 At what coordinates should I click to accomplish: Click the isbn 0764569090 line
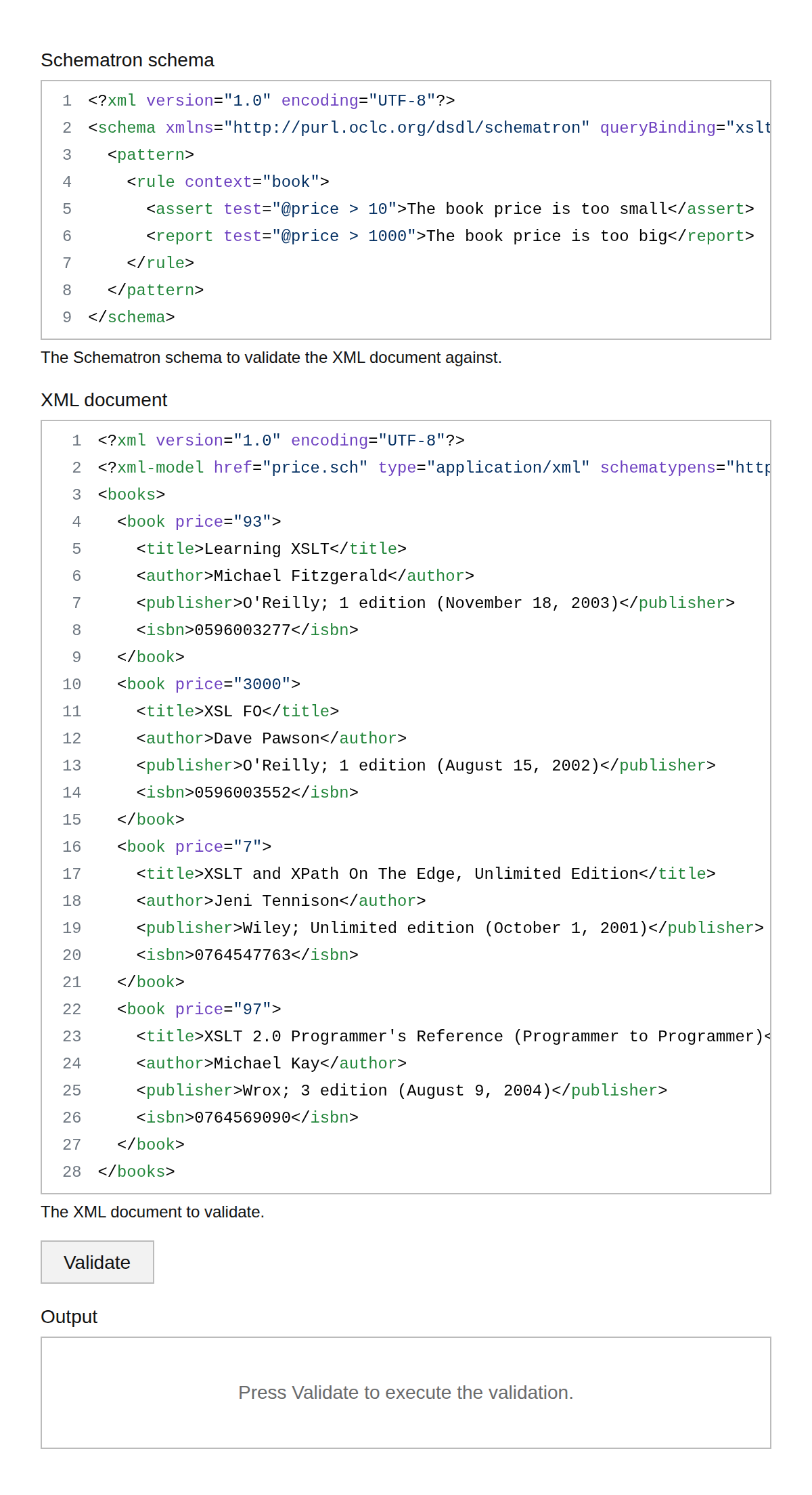248,1118
